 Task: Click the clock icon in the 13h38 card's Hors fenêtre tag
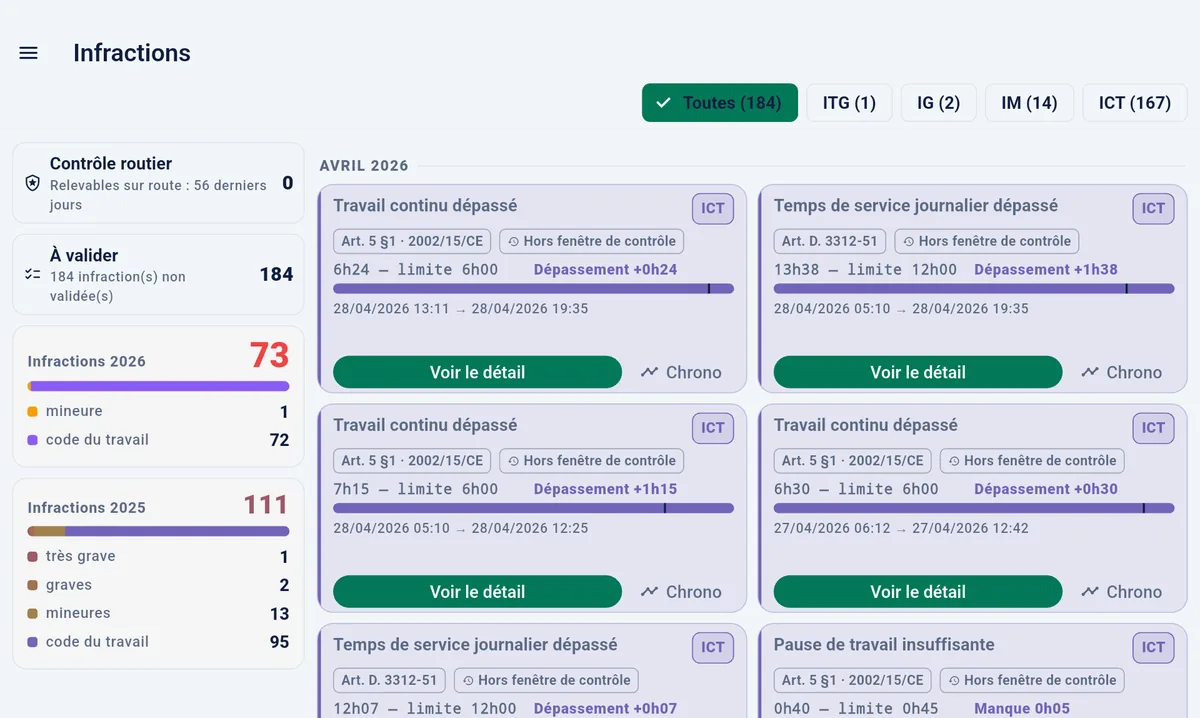coord(909,241)
